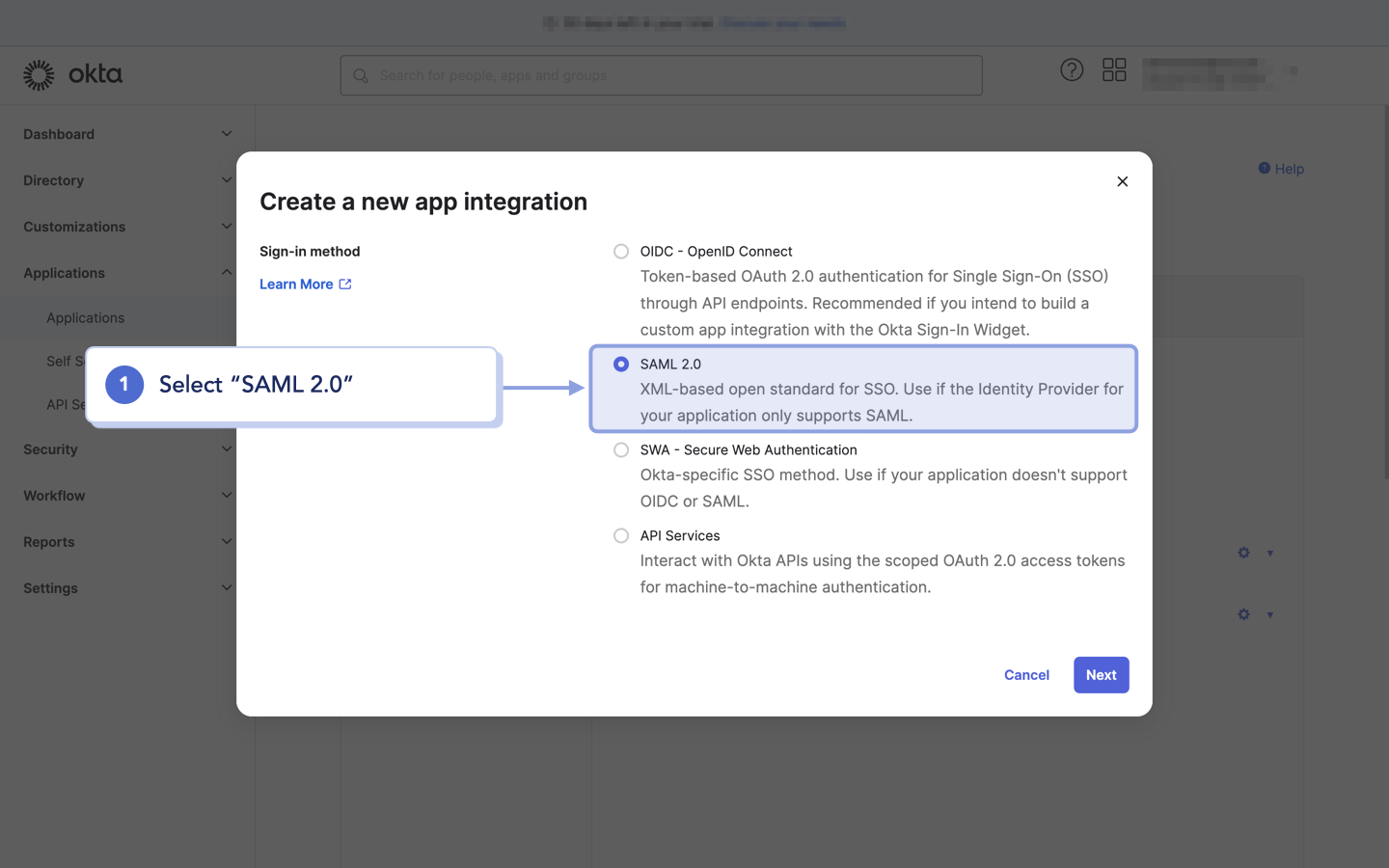Click the search magnifier icon
Viewport: 1389px width, 868px height.
[x=360, y=75]
